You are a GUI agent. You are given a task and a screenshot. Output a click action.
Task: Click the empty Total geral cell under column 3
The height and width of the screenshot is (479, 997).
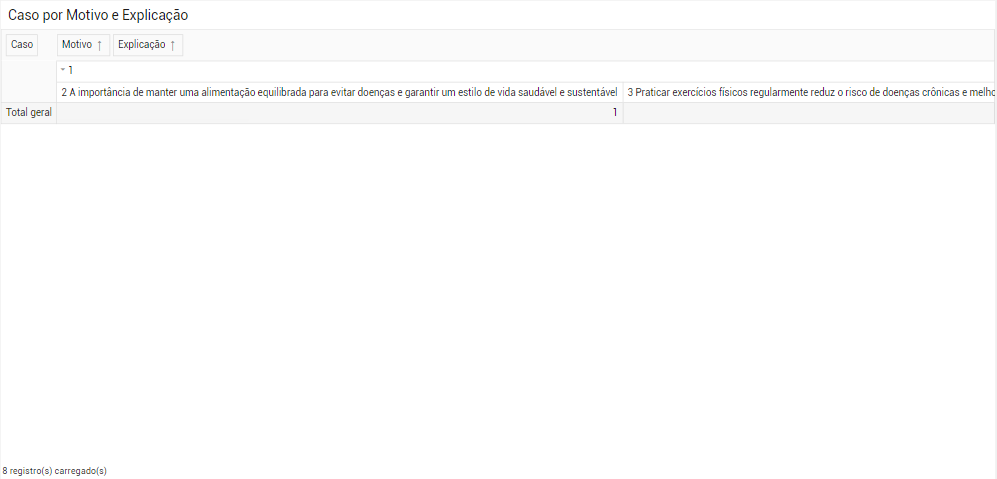tap(809, 113)
